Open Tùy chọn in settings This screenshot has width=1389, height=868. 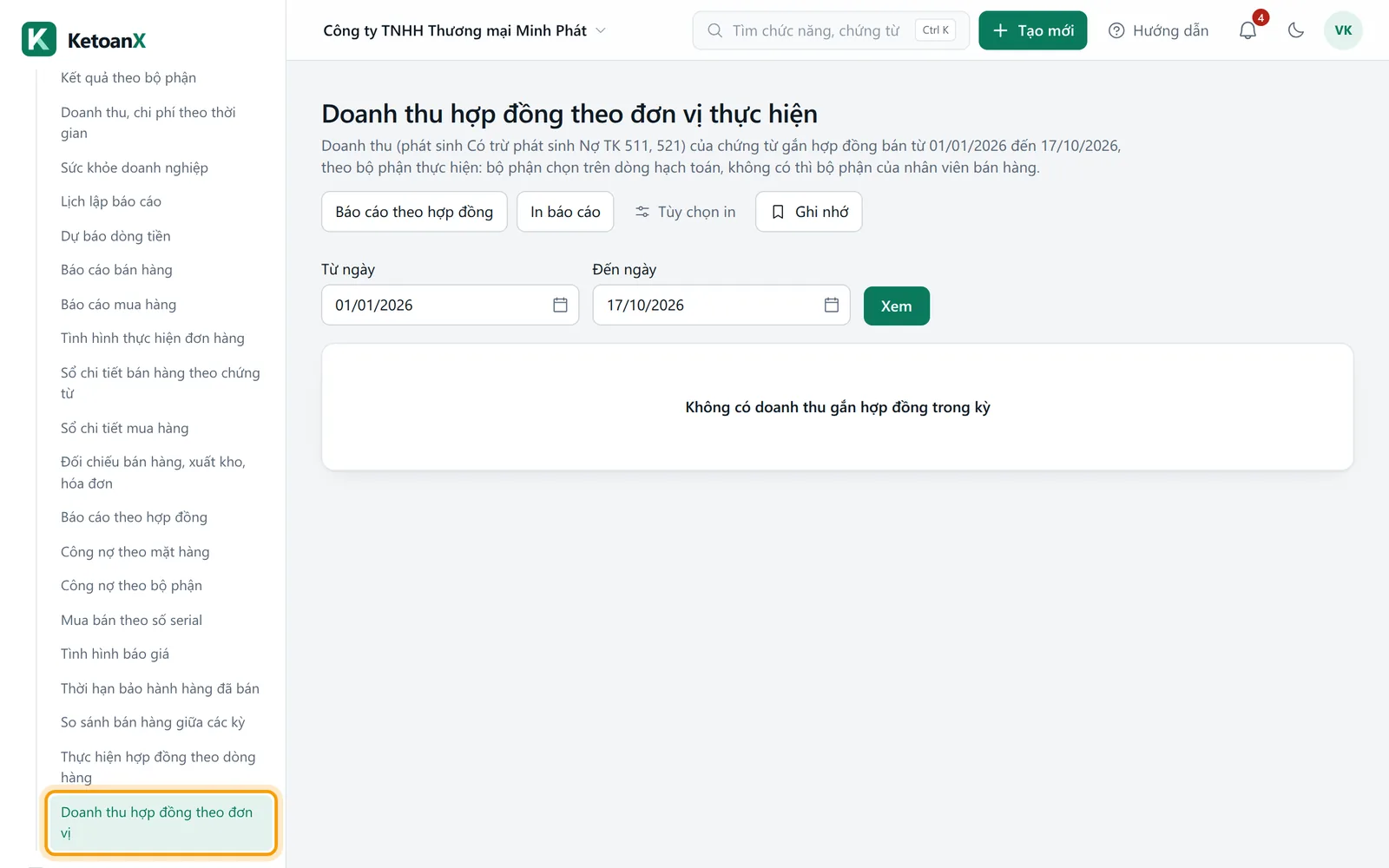tap(685, 212)
